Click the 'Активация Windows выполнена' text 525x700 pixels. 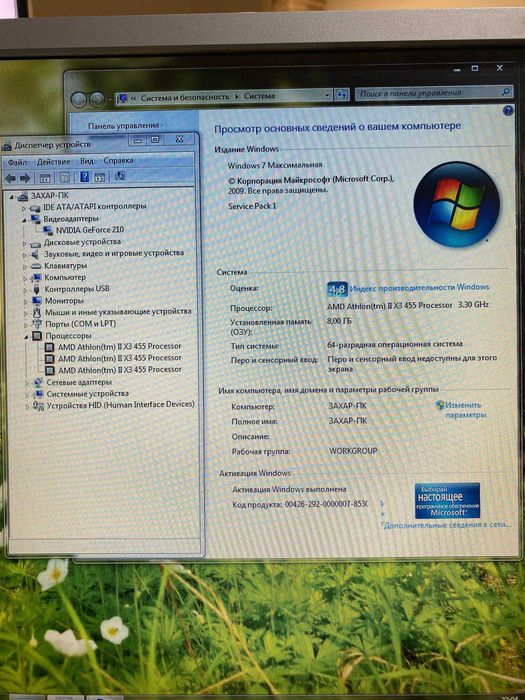(x=289, y=489)
